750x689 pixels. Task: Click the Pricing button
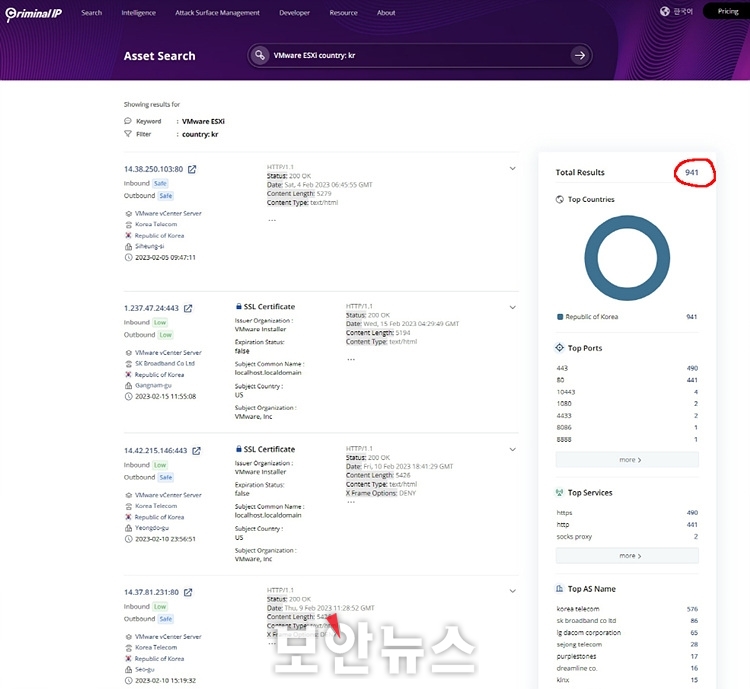coord(727,12)
